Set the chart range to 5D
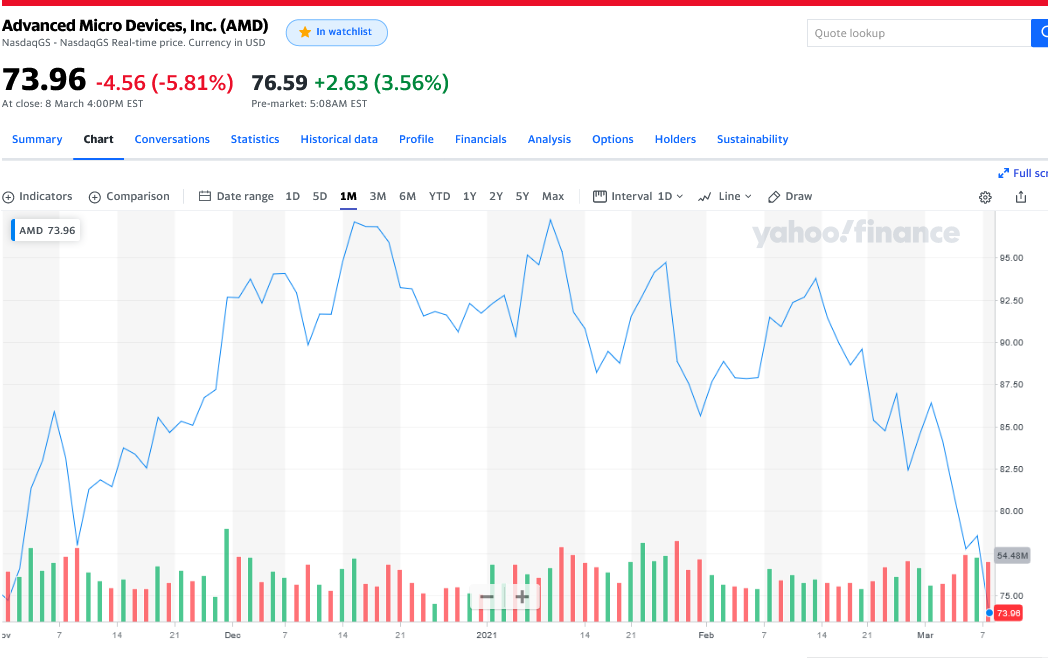Viewport: 1048px width, 658px height. [x=320, y=197]
